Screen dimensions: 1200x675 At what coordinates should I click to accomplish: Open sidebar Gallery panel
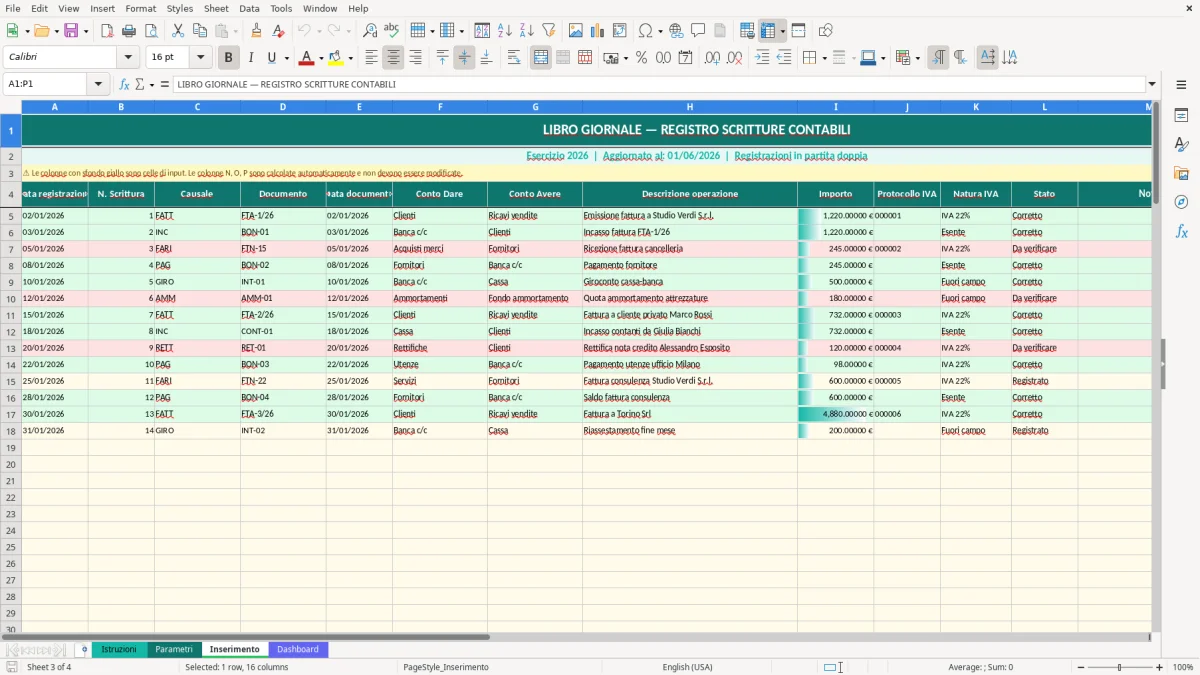pyautogui.click(x=1181, y=173)
